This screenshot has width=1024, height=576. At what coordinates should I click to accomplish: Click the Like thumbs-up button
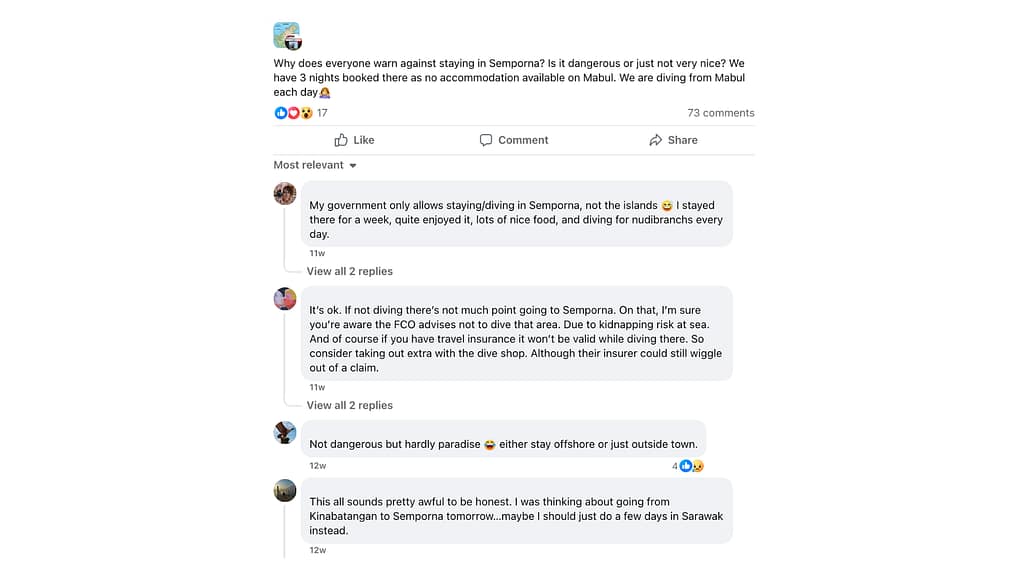pos(354,140)
